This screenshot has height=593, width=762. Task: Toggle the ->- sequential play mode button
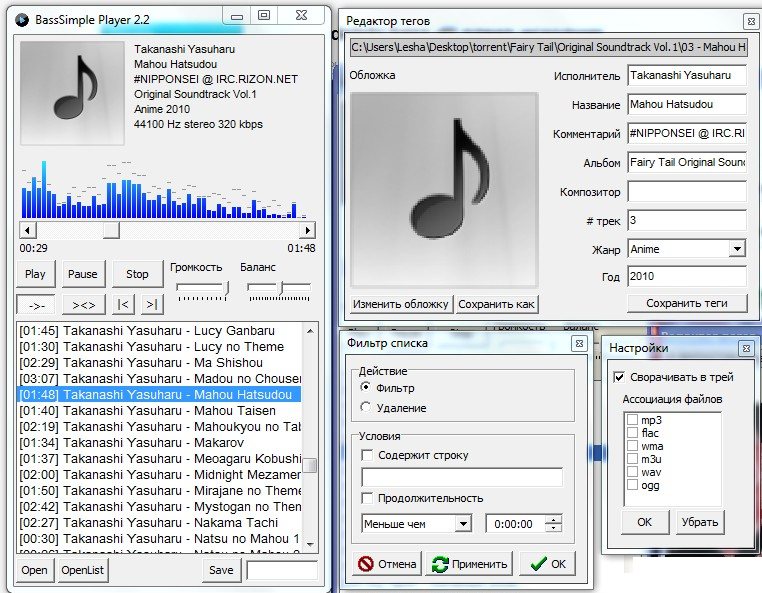point(35,304)
